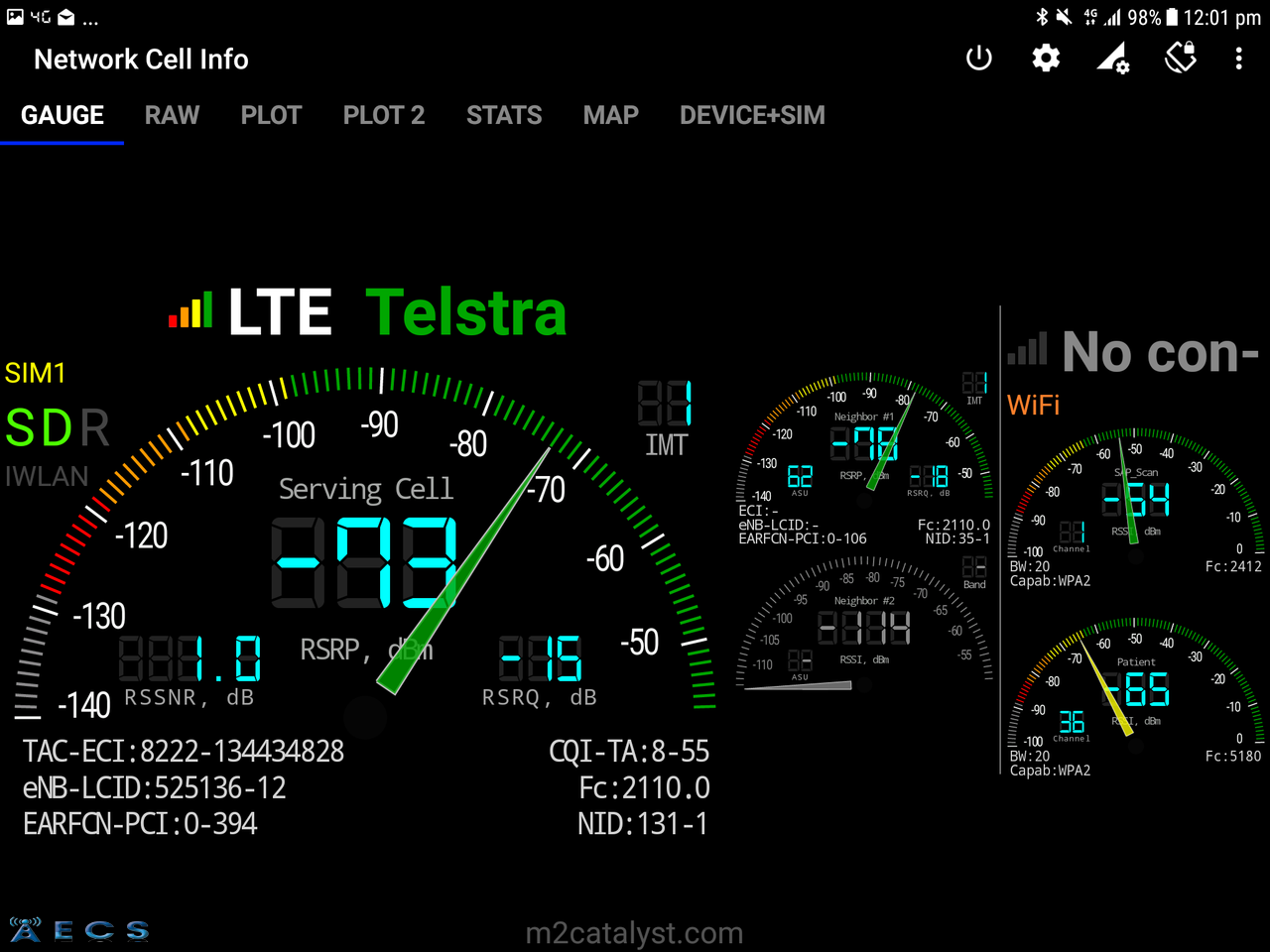Tap the grey SIM2 signal bars icon
Image resolution: width=1270 pixels, height=952 pixels.
1028,348
